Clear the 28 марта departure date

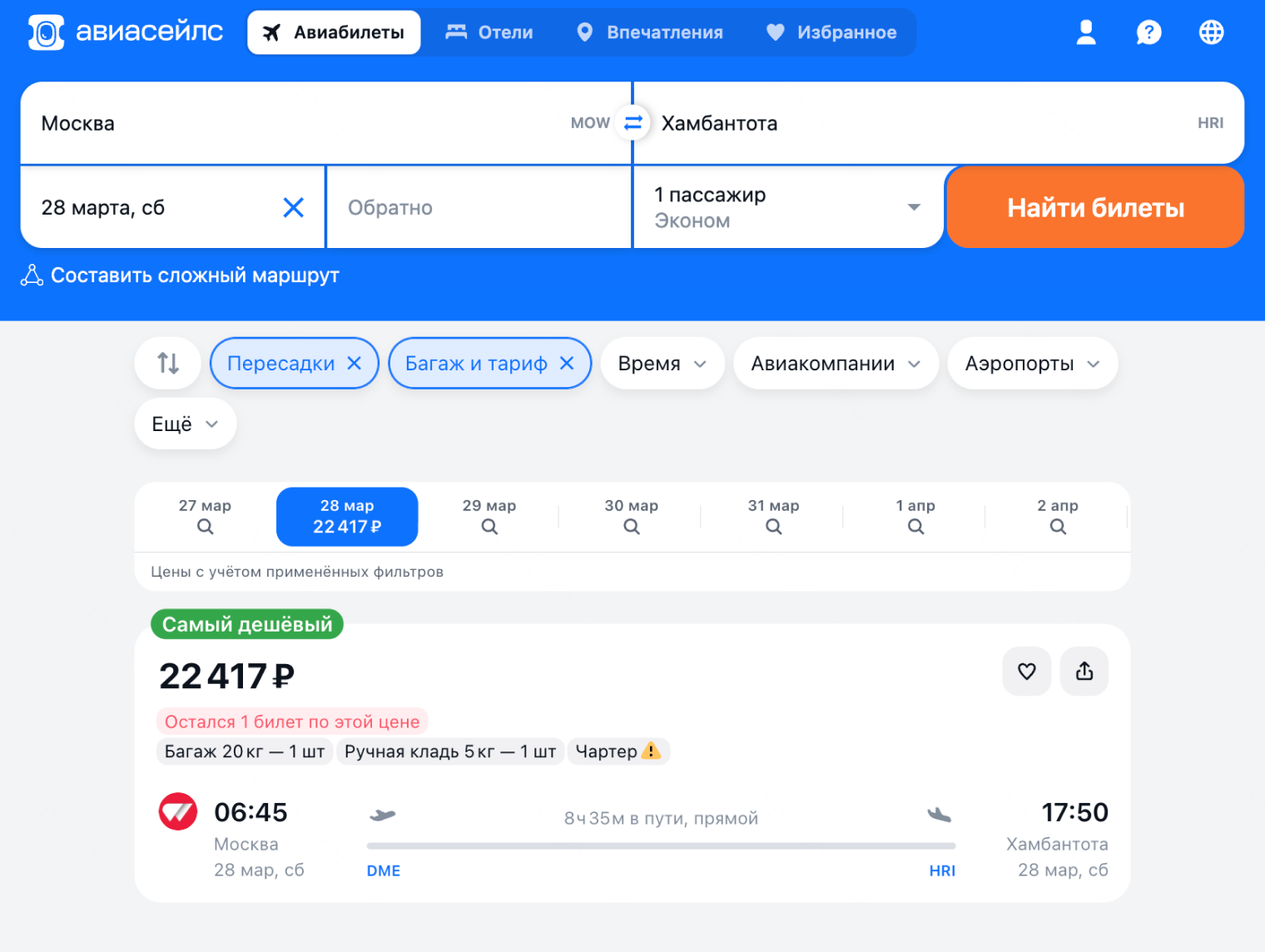click(x=293, y=207)
